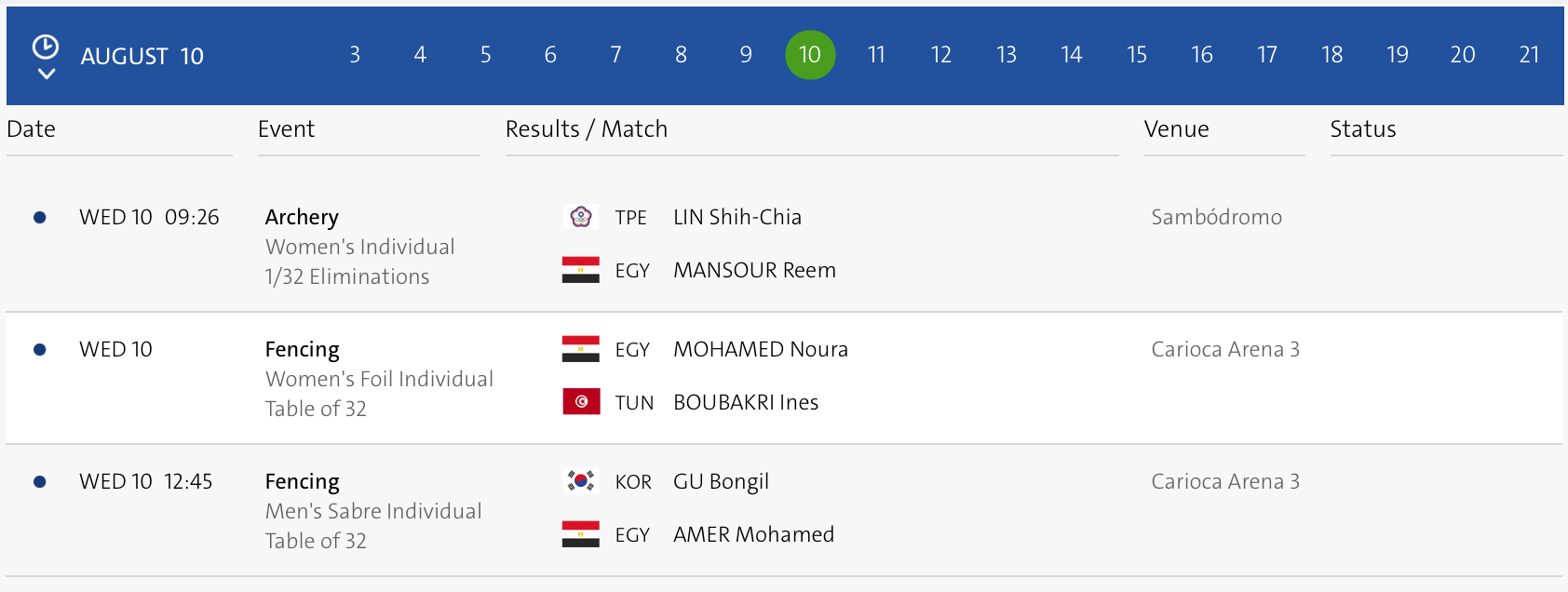Screen dimensions: 1568x592
Task: Click Chinese Taipei flag icon
Action: (x=581, y=217)
